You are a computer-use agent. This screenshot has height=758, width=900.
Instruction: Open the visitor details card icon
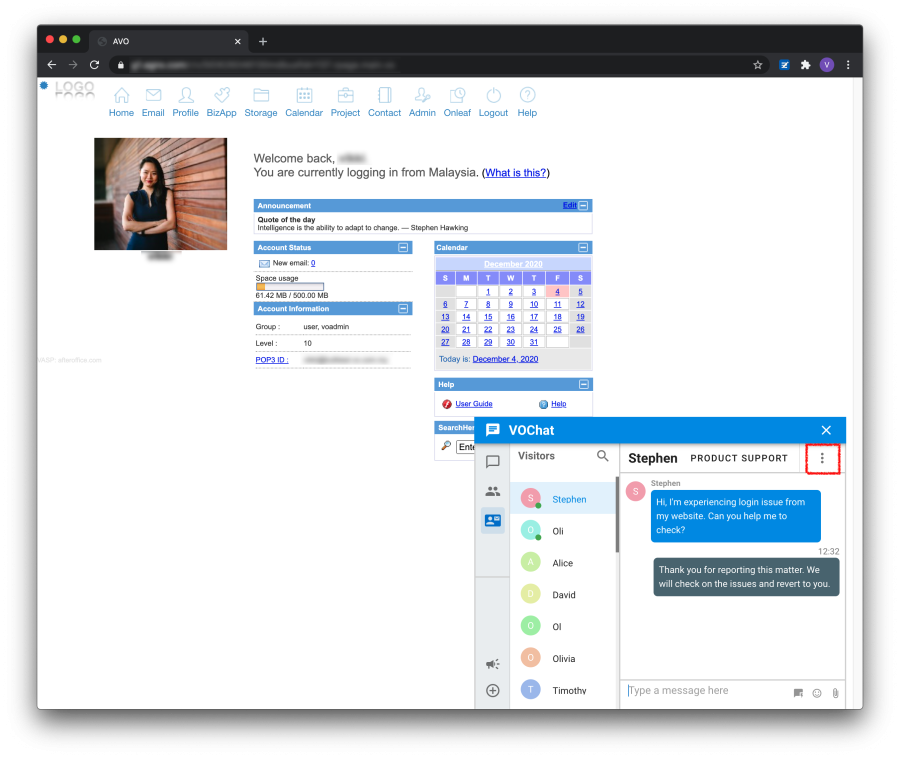(x=492, y=520)
